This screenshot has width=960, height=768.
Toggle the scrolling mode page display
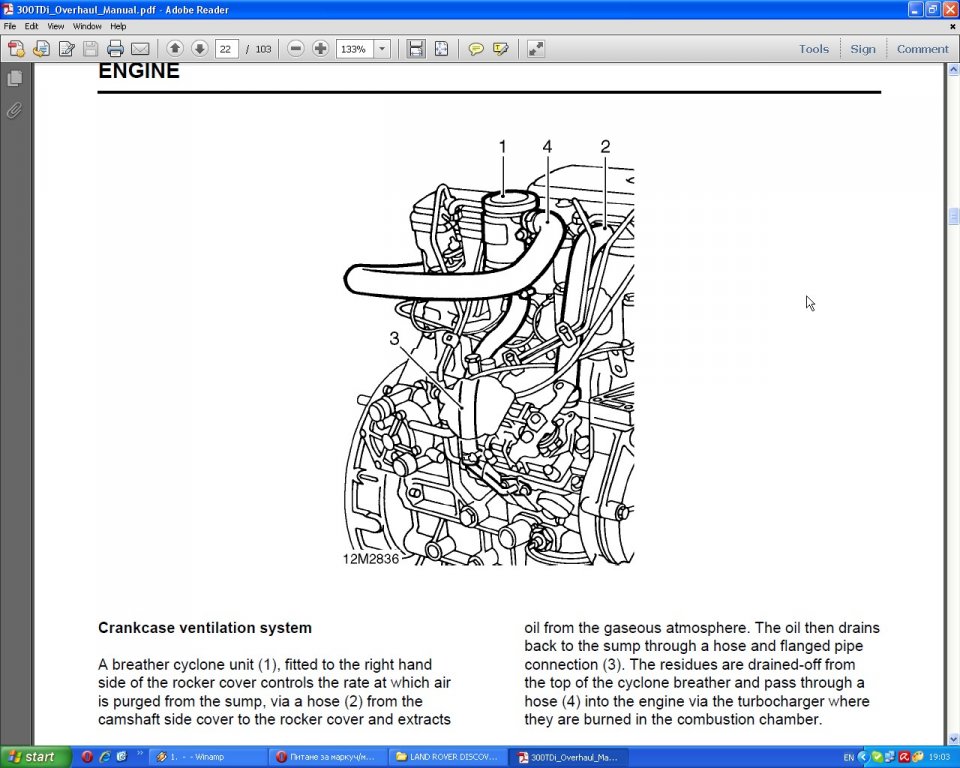pos(416,49)
